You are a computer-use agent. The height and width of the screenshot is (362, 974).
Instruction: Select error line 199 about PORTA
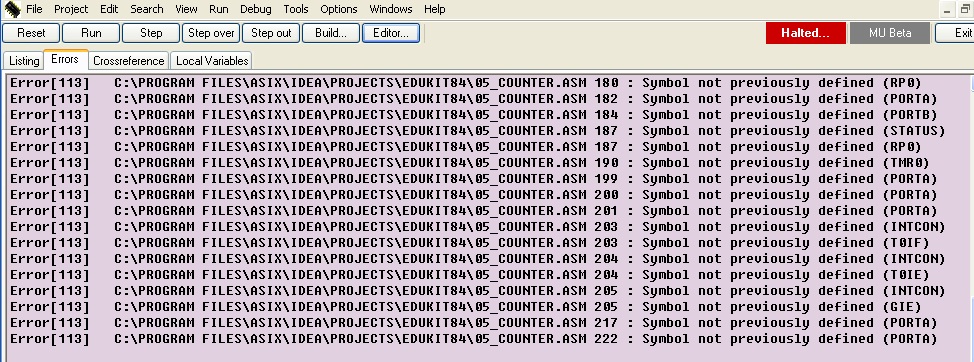(x=473, y=179)
